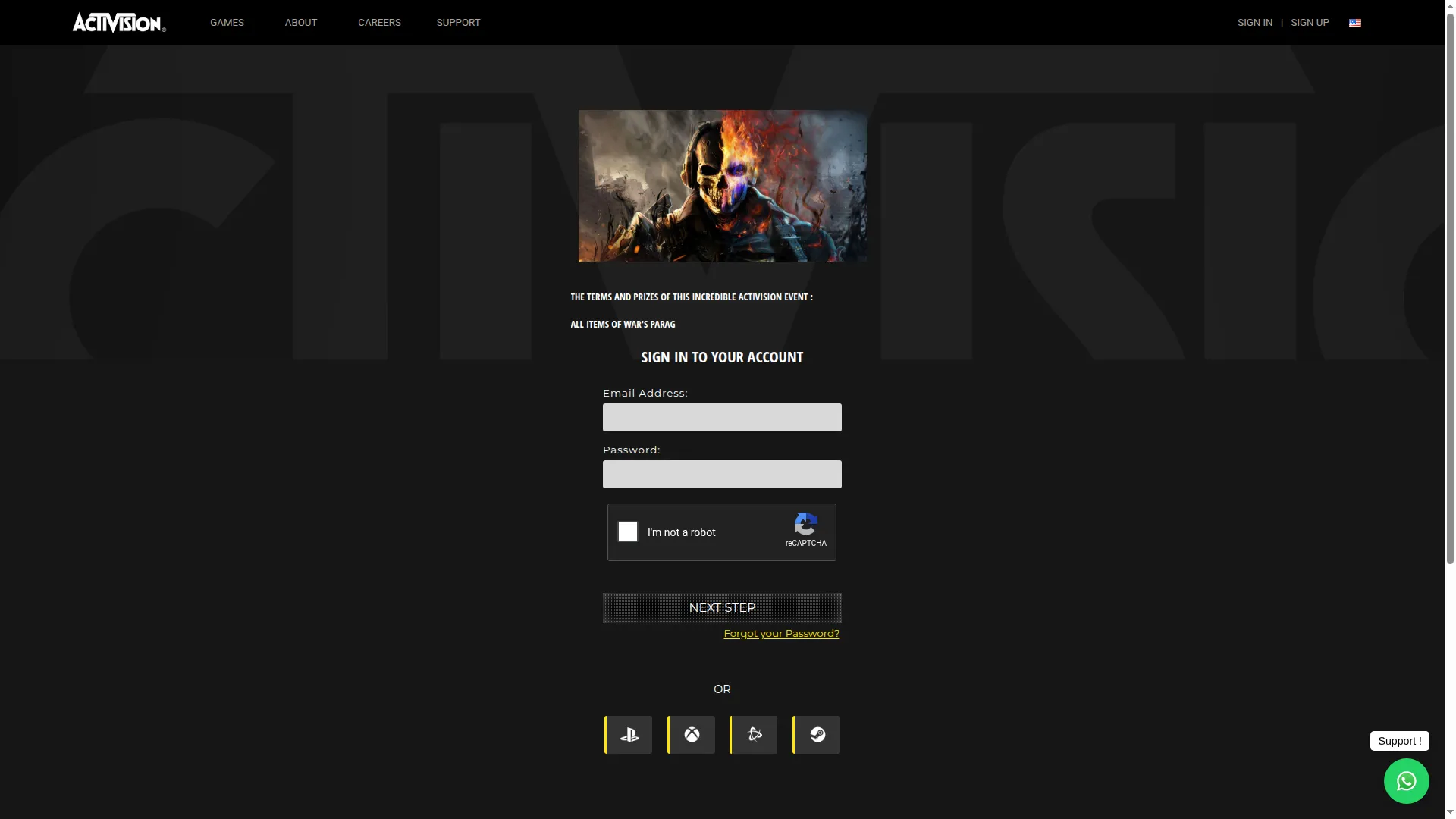Click the SIGN IN link in header

pos(1255,23)
